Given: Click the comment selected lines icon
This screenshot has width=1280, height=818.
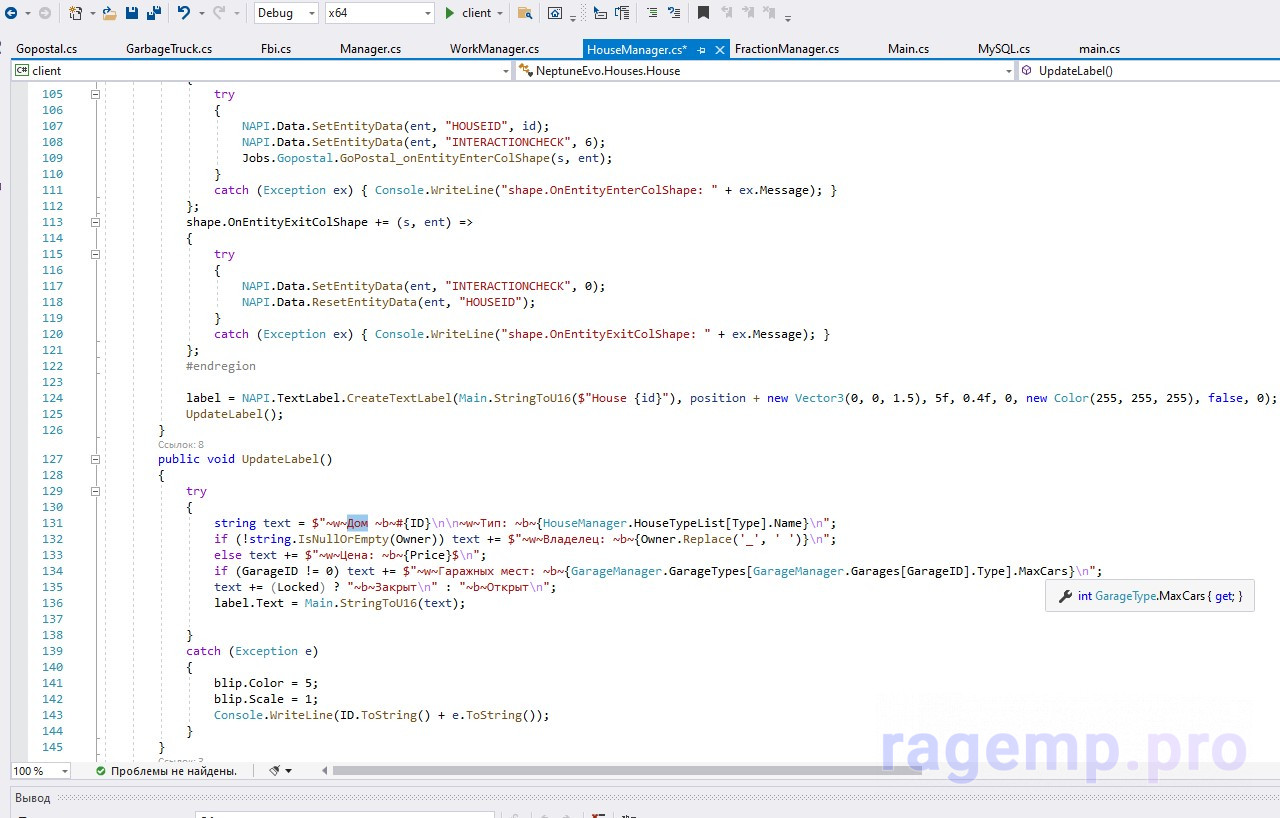Looking at the screenshot, I should tap(651, 13).
